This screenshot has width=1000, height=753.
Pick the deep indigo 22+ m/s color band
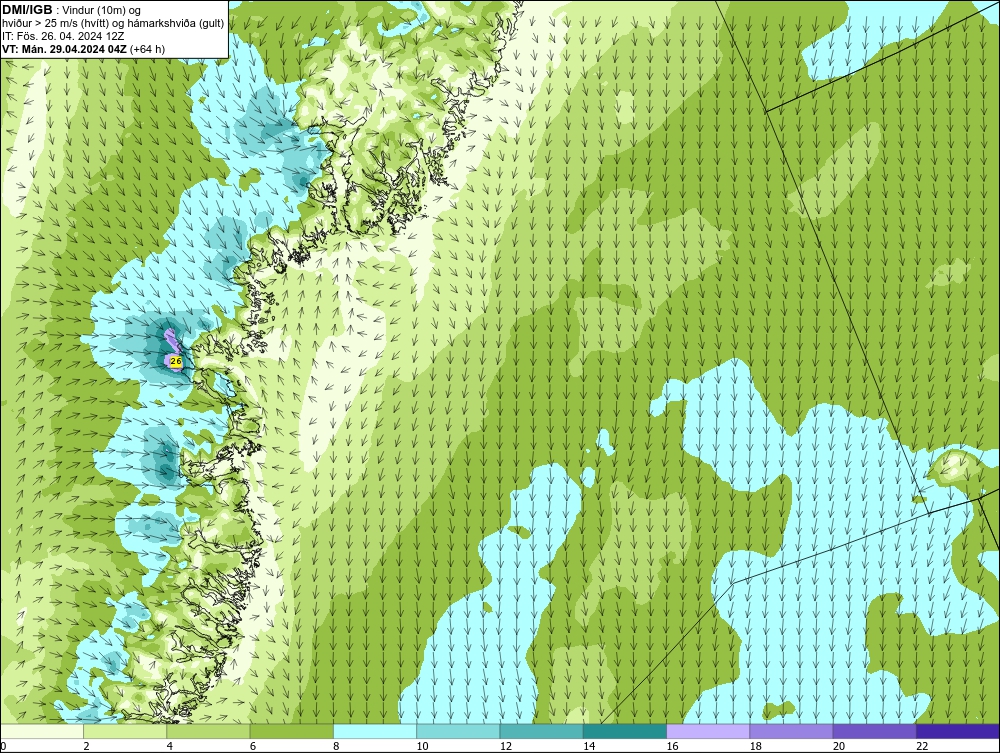pyautogui.click(x=958, y=731)
